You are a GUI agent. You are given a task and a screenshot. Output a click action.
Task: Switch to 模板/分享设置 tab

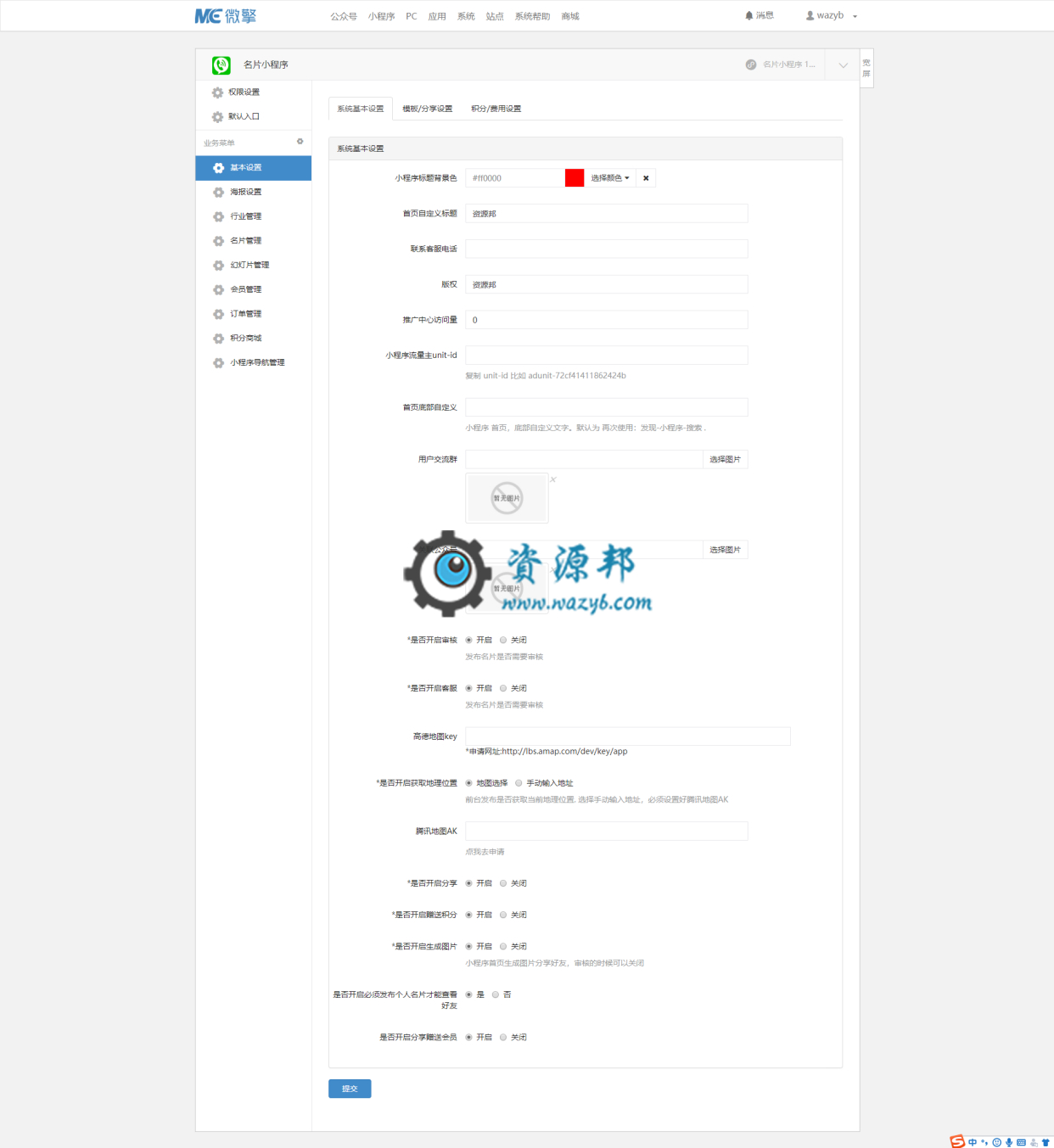428,109
